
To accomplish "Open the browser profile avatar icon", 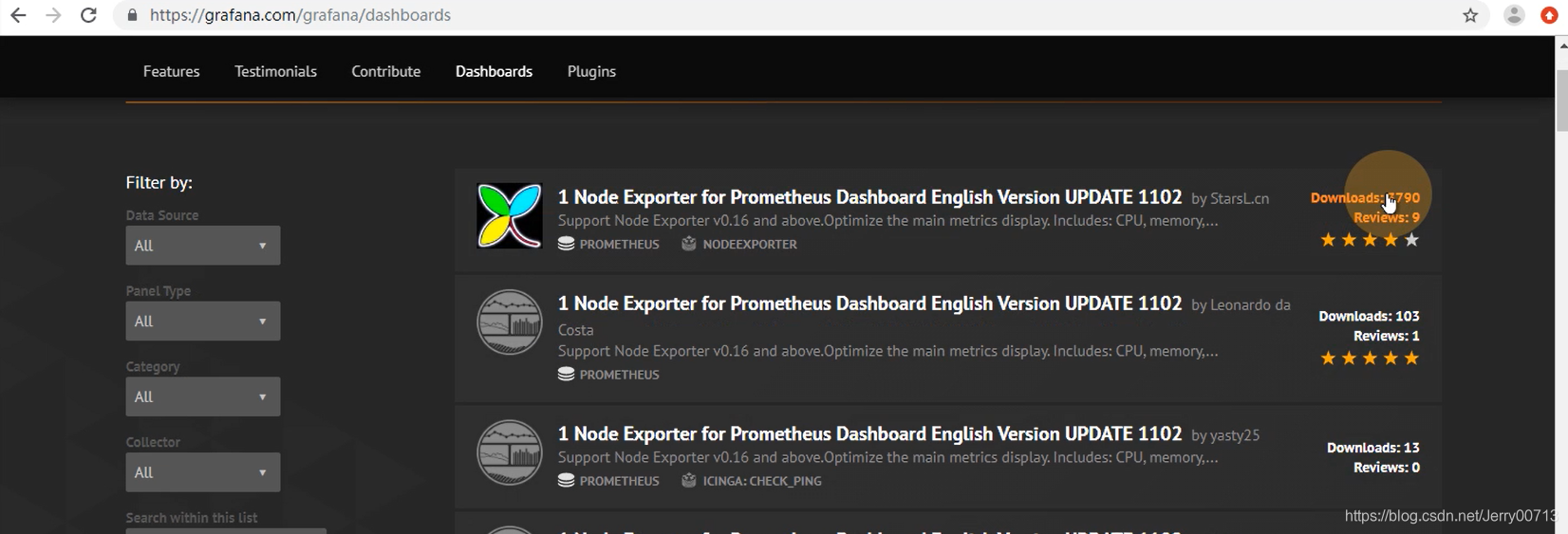I will point(1514,15).
